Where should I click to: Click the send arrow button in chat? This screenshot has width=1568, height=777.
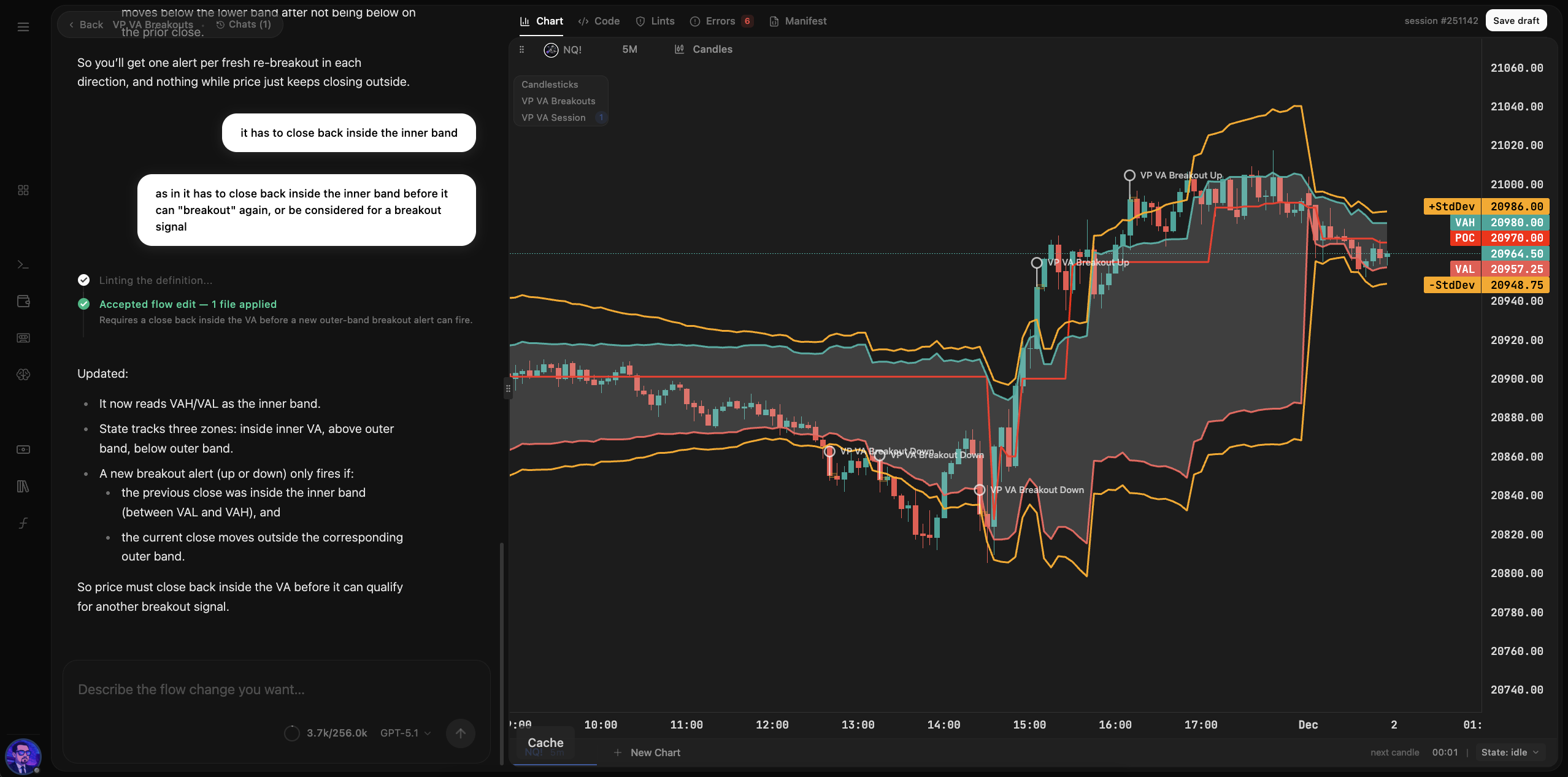[461, 733]
